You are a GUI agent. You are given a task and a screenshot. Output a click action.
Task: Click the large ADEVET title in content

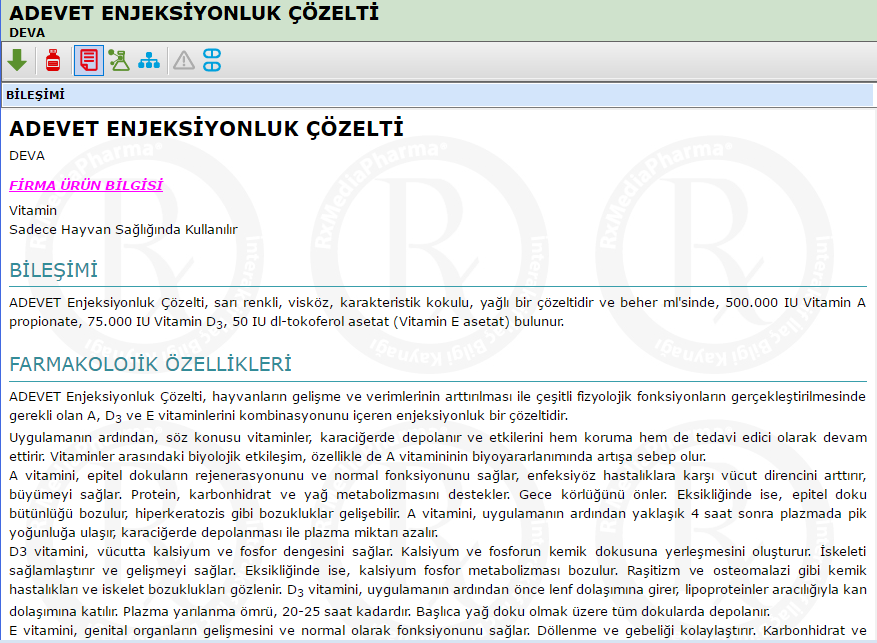click(x=206, y=129)
